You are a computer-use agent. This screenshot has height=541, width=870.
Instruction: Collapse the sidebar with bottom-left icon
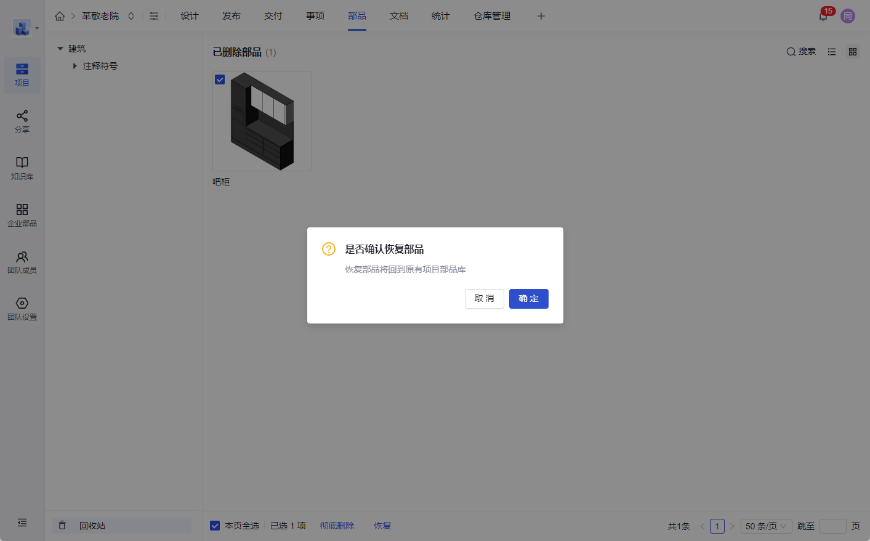tap(22, 523)
